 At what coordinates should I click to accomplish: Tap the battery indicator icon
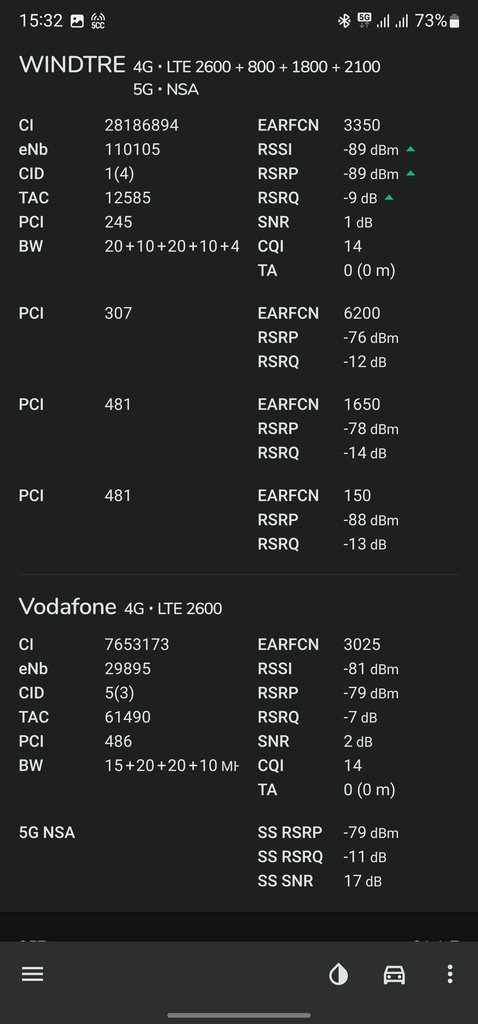point(454,21)
